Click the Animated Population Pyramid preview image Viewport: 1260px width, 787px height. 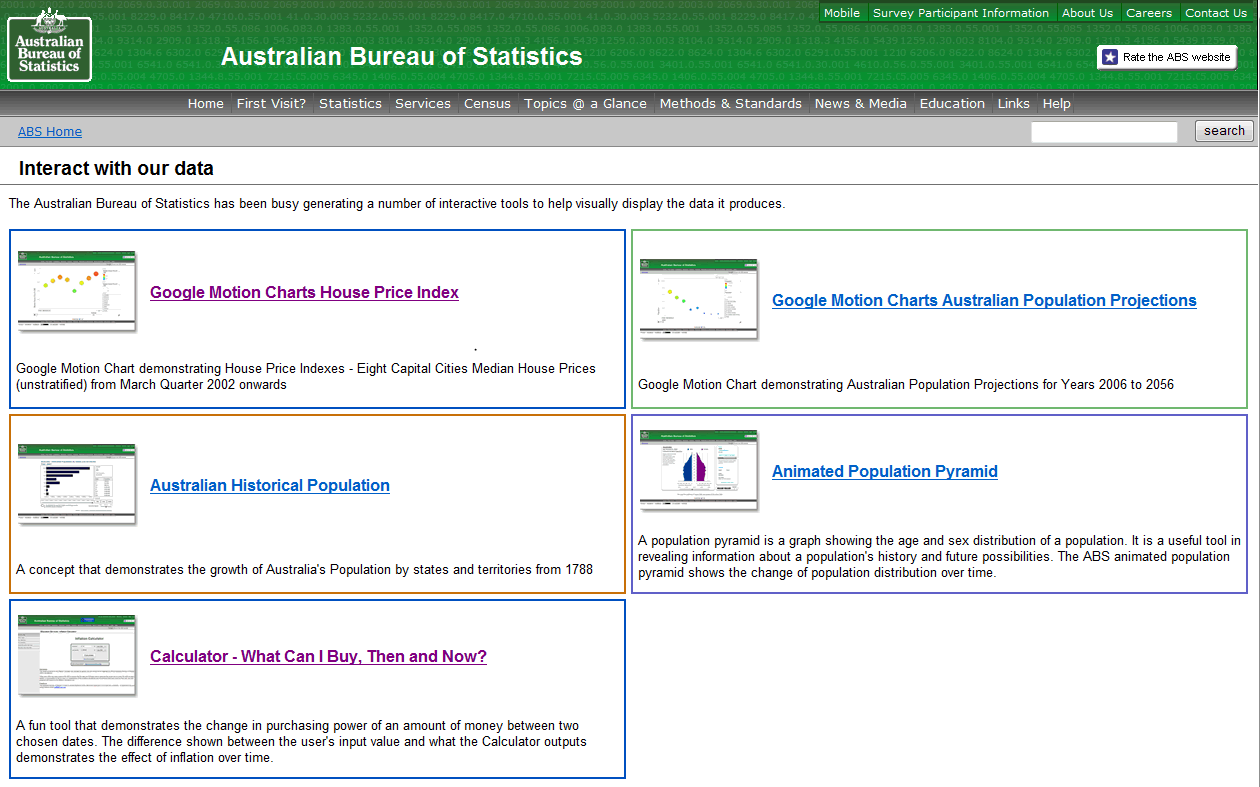click(698, 468)
